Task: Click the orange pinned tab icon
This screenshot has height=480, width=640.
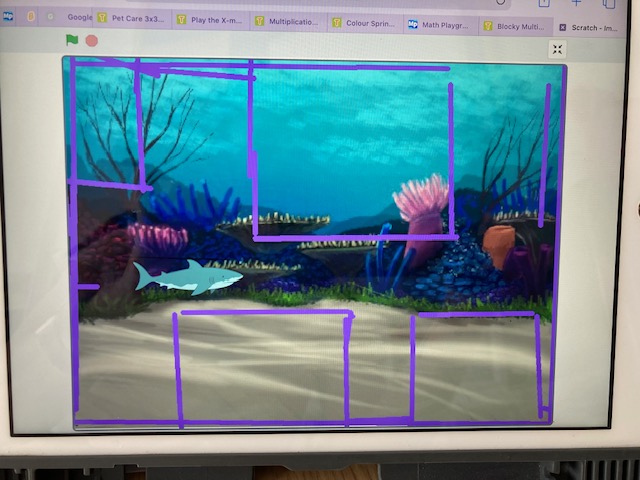Action: point(31,17)
